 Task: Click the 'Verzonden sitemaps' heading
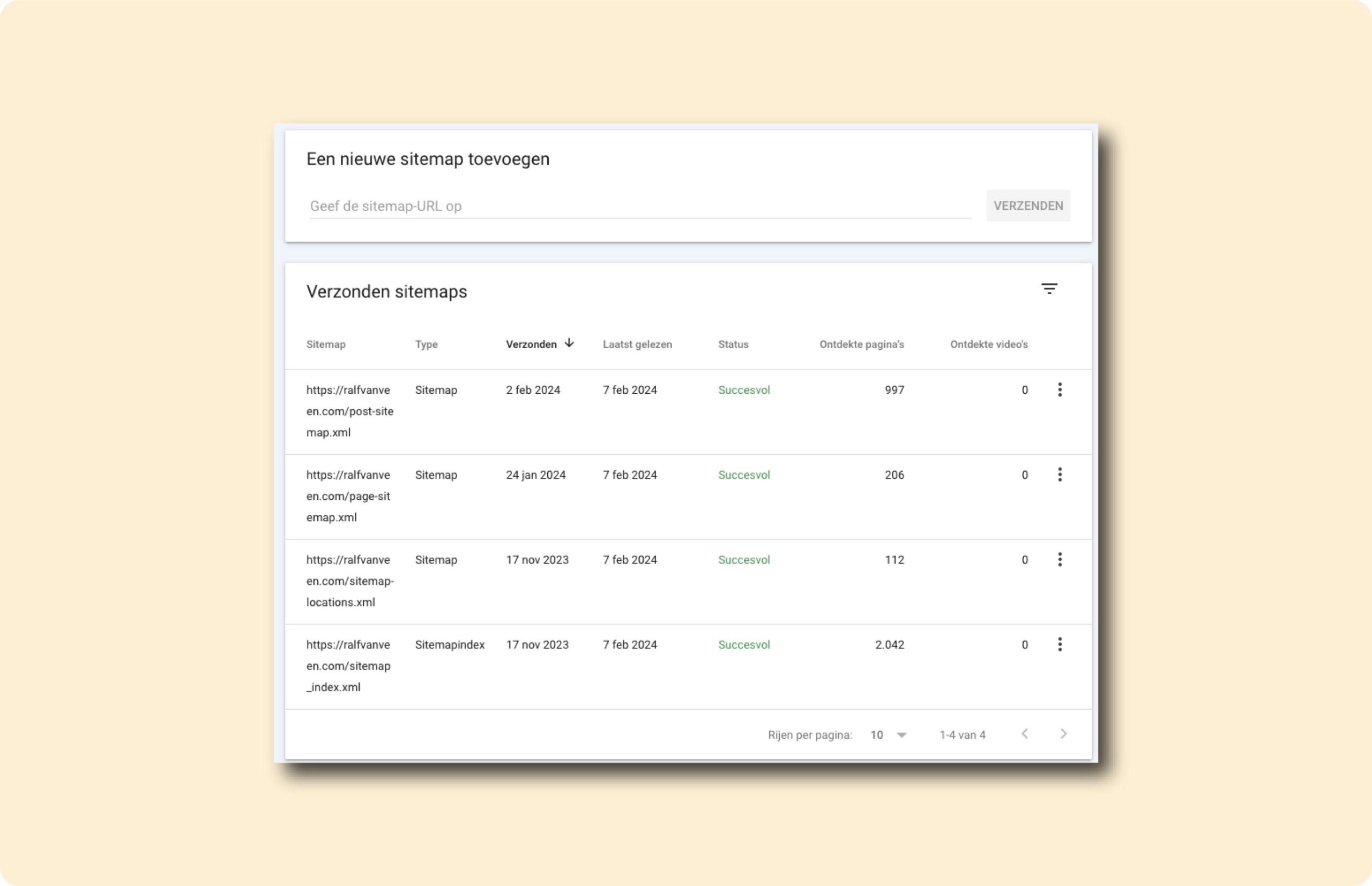pos(386,291)
